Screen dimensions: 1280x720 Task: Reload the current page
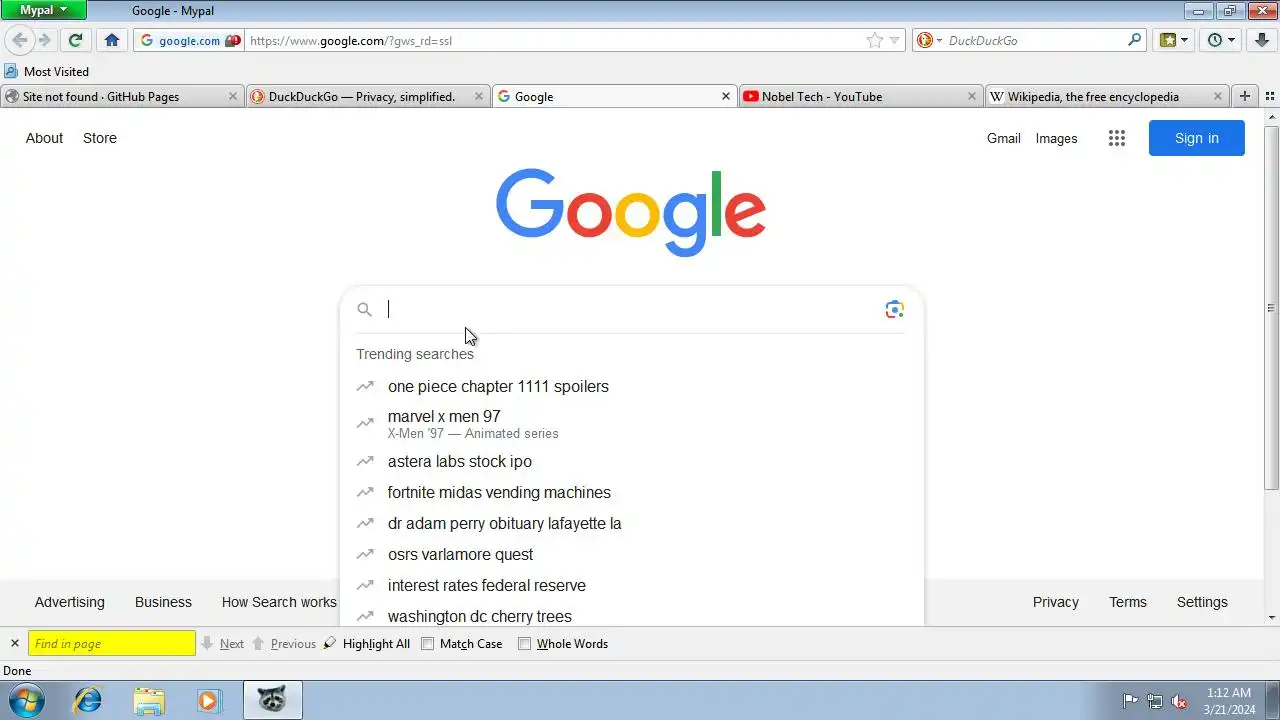point(75,40)
